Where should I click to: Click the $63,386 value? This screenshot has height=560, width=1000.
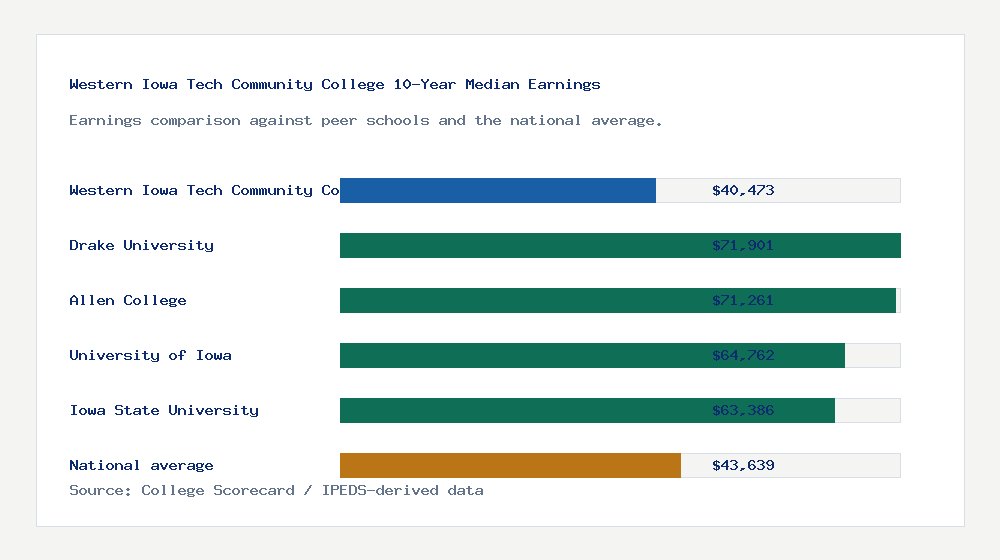tap(743, 410)
